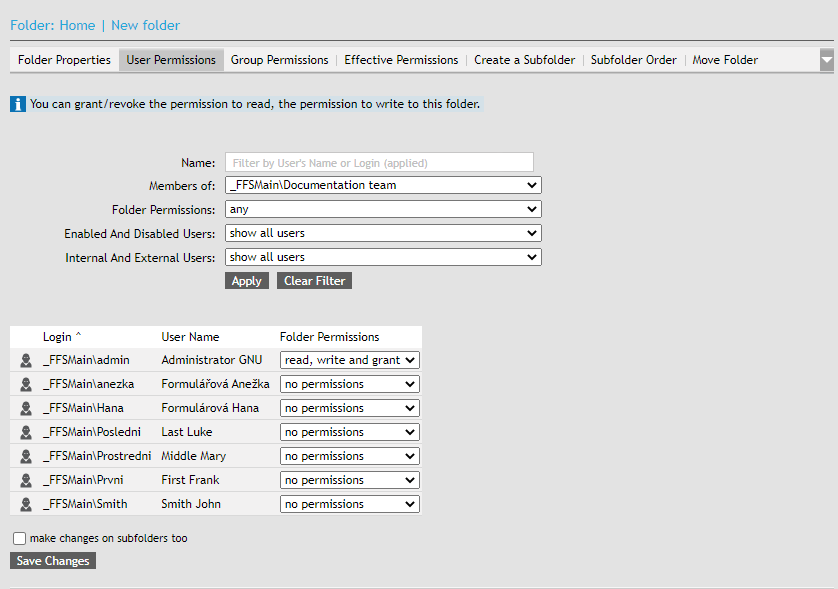Click the user icon beside _FFSMain\admin

[26, 360]
